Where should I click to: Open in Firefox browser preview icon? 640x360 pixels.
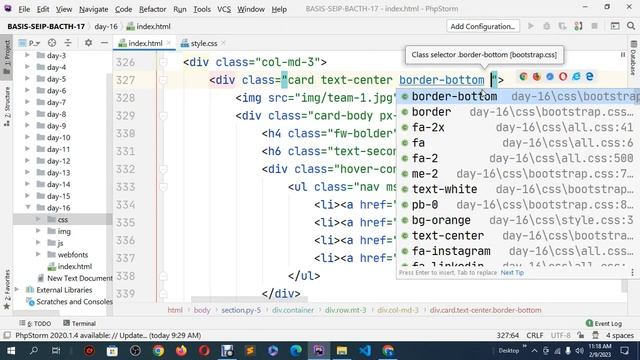[536, 76]
